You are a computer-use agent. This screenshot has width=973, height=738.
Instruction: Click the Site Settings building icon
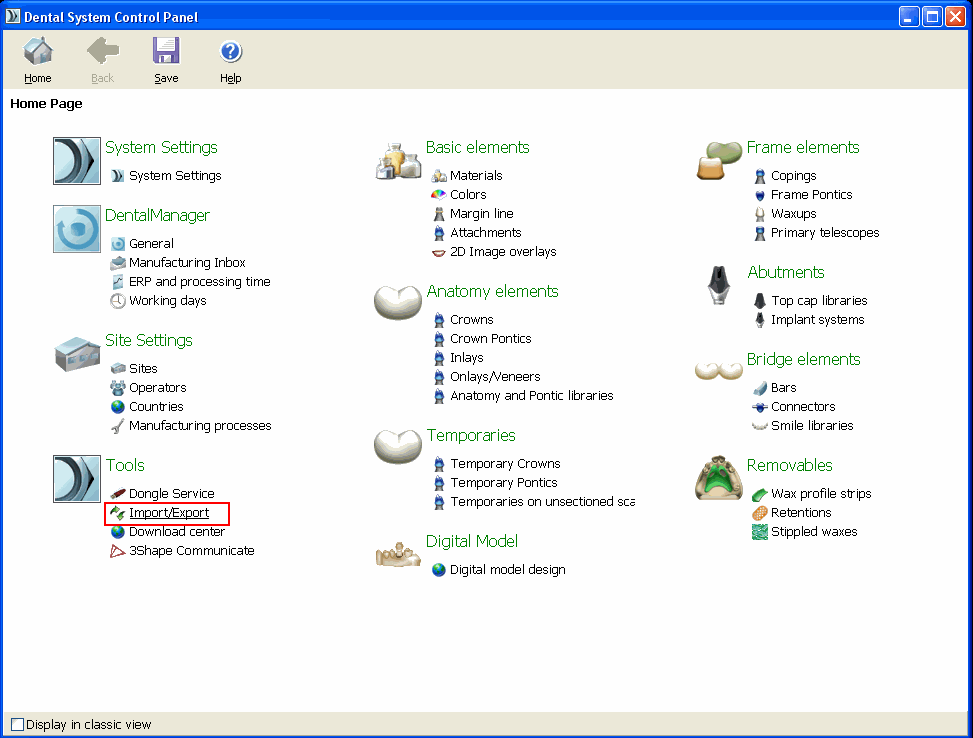click(77, 354)
